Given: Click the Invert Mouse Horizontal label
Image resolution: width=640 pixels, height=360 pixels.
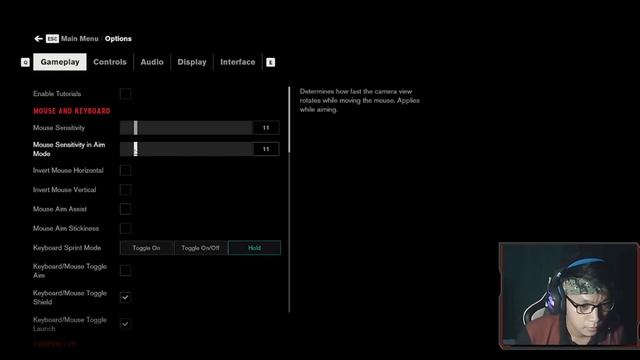Looking at the screenshot, I should click(68, 170).
